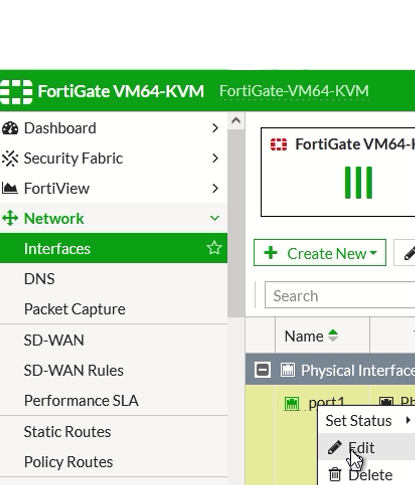Click the Security Fabric icon
The height and width of the screenshot is (485, 415).
10,158
